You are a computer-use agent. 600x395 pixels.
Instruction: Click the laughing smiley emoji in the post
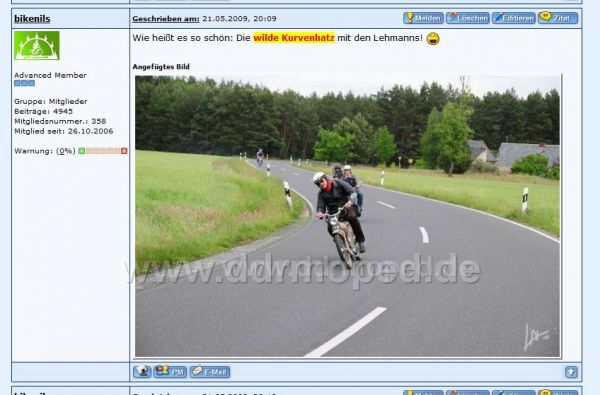(x=433, y=39)
